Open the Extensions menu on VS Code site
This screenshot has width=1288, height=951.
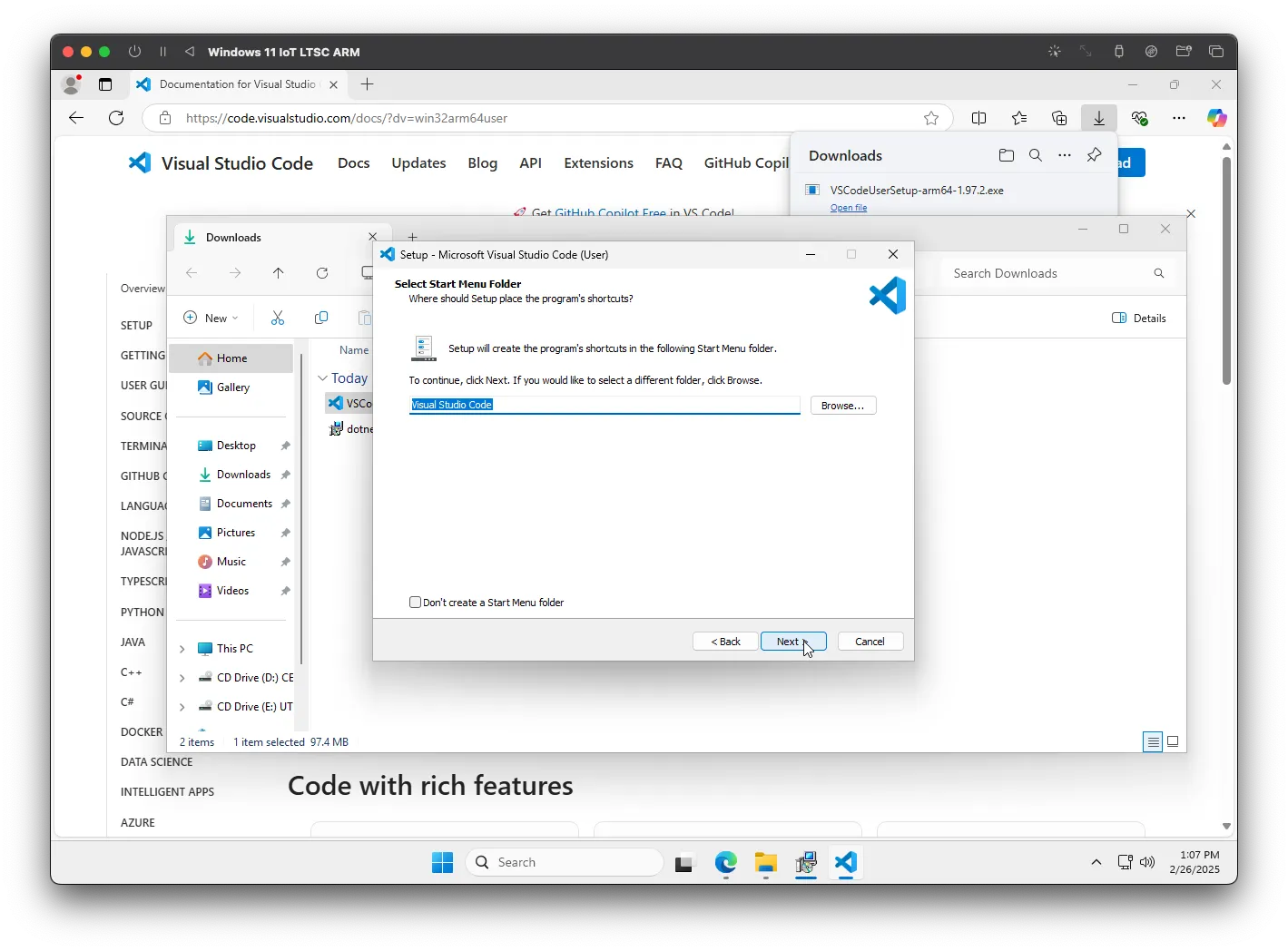598,163
